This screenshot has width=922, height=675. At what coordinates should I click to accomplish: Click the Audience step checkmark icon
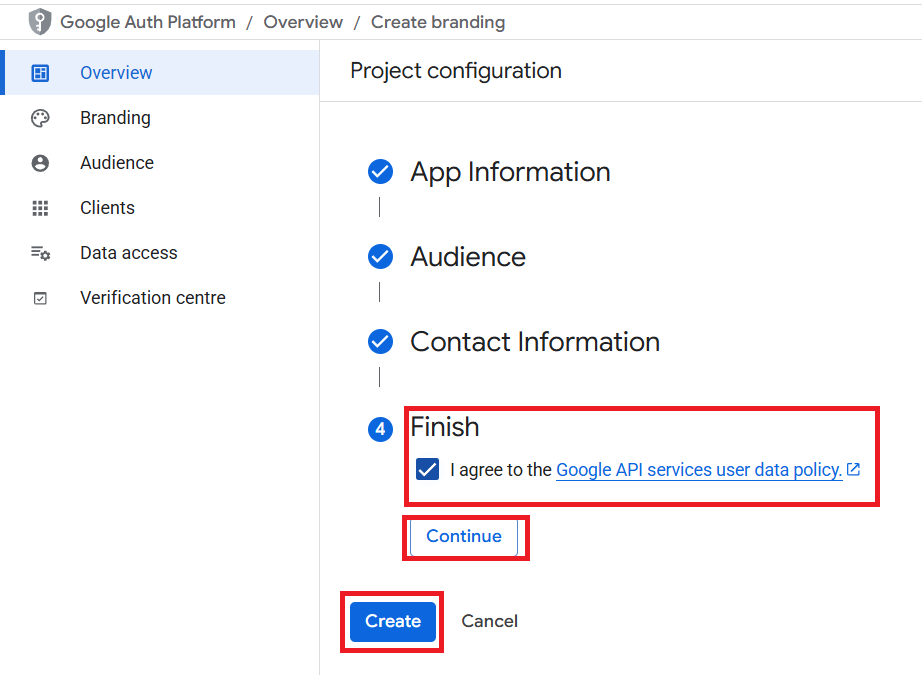point(380,256)
